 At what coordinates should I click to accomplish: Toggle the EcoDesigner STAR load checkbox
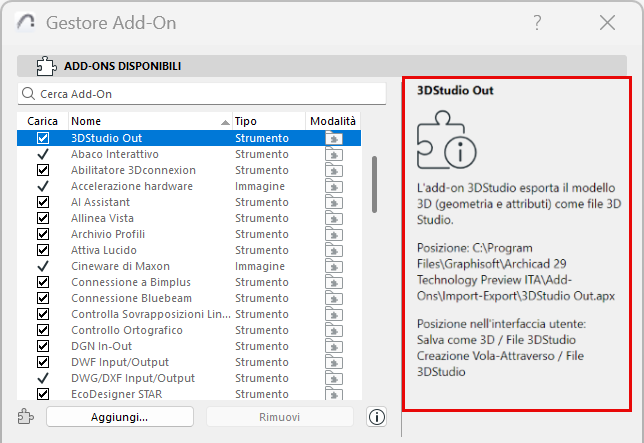(43, 394)
